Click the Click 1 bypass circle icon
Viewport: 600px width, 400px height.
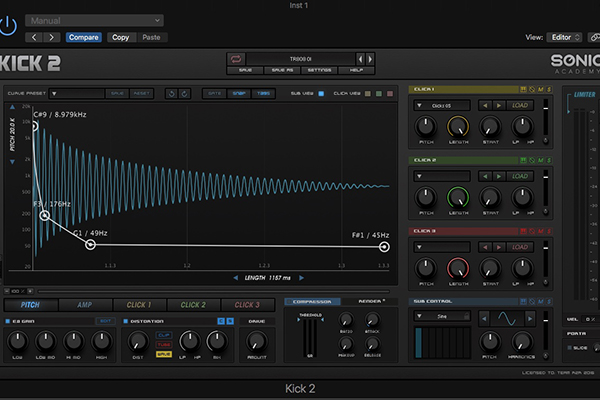[532, 89]
